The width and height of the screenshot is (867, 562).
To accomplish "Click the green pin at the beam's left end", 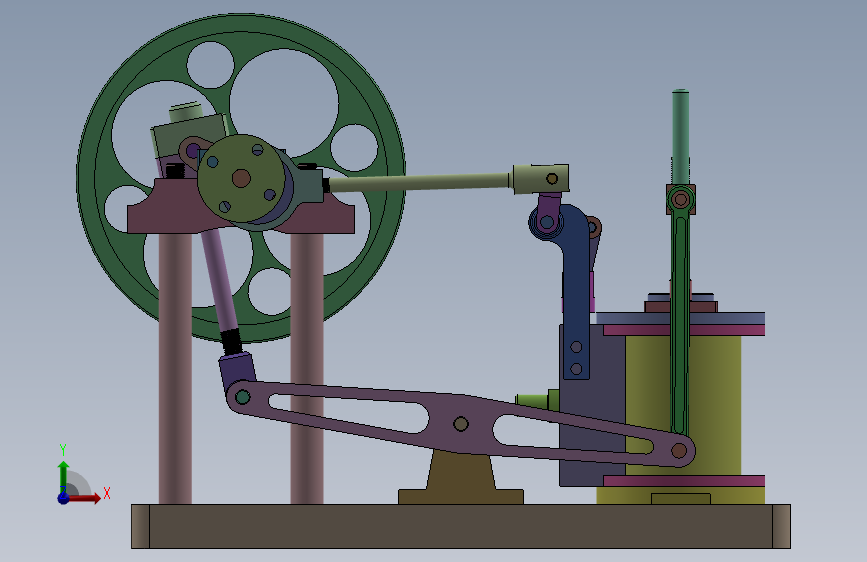I will (x=243, y=397).
